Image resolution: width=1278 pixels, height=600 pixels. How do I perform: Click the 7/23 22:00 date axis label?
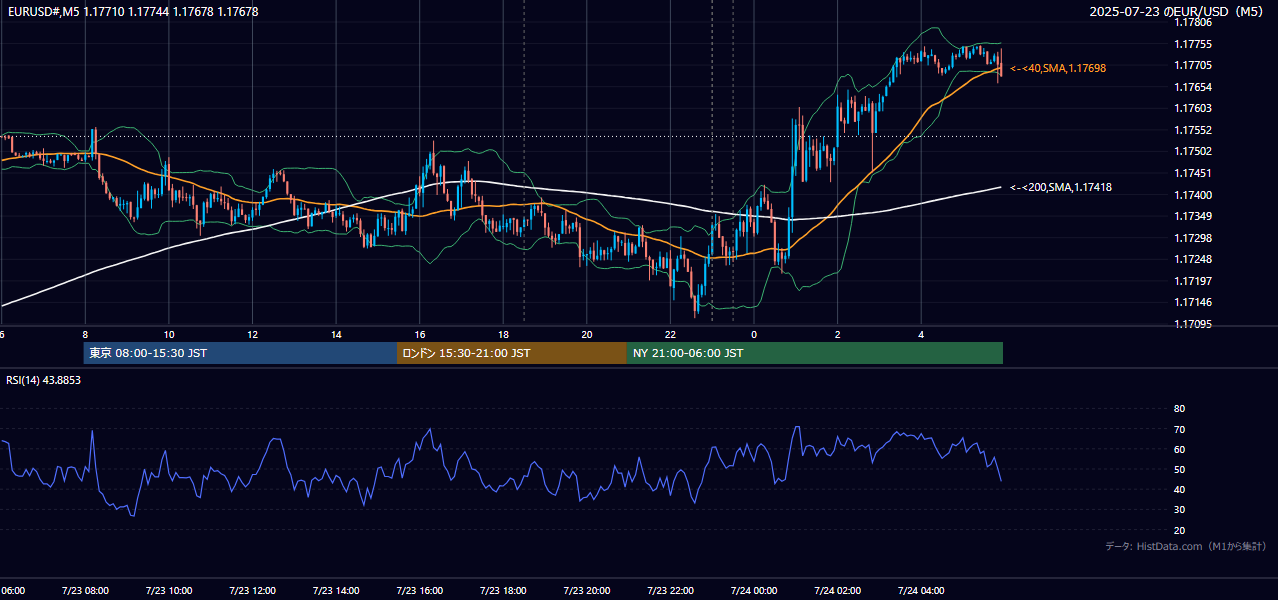click(671, 591)
